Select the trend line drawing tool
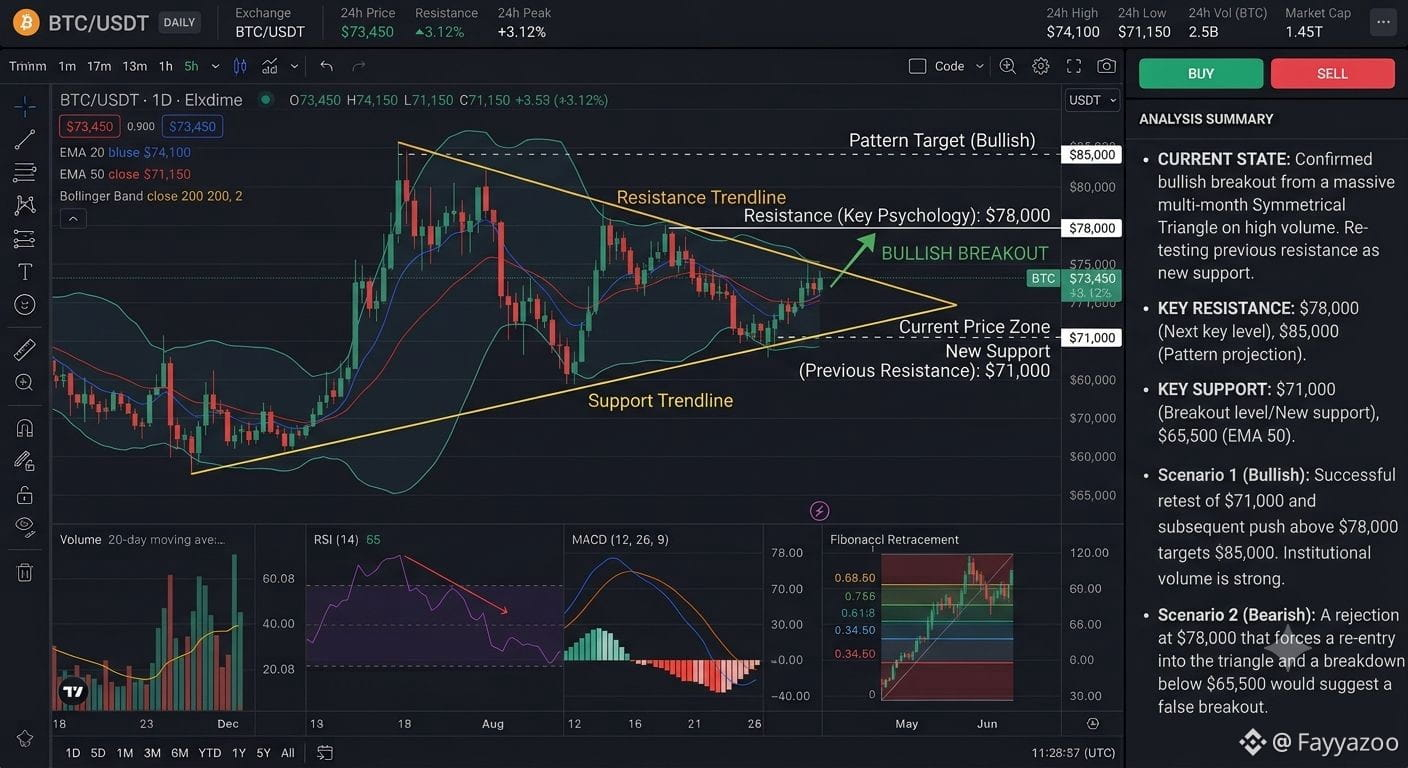Image resolution: width=1408 pixels, height=768 pixels. click(x=25, y=139)
